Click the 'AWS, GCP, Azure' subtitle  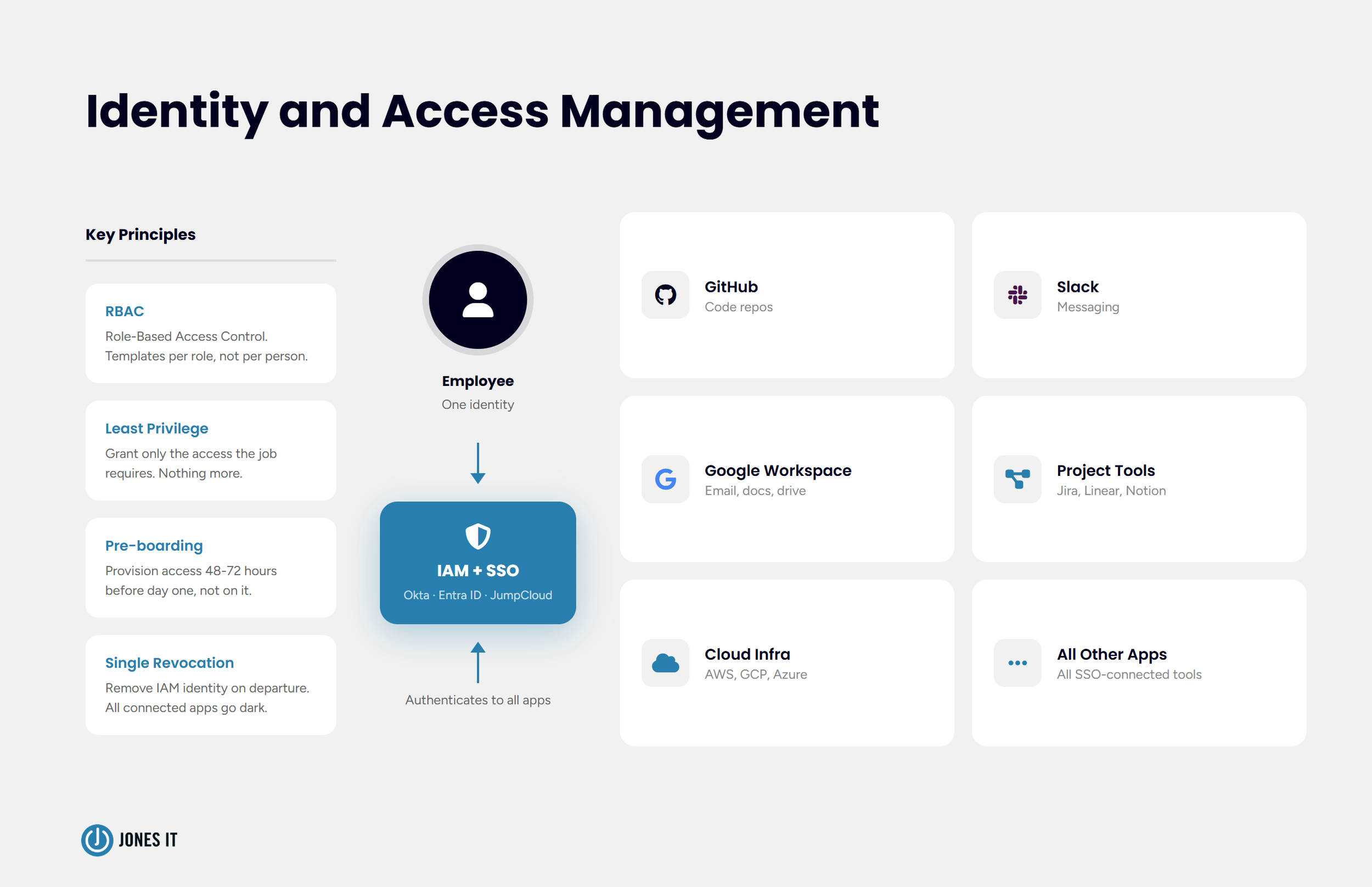pos(756,675)
